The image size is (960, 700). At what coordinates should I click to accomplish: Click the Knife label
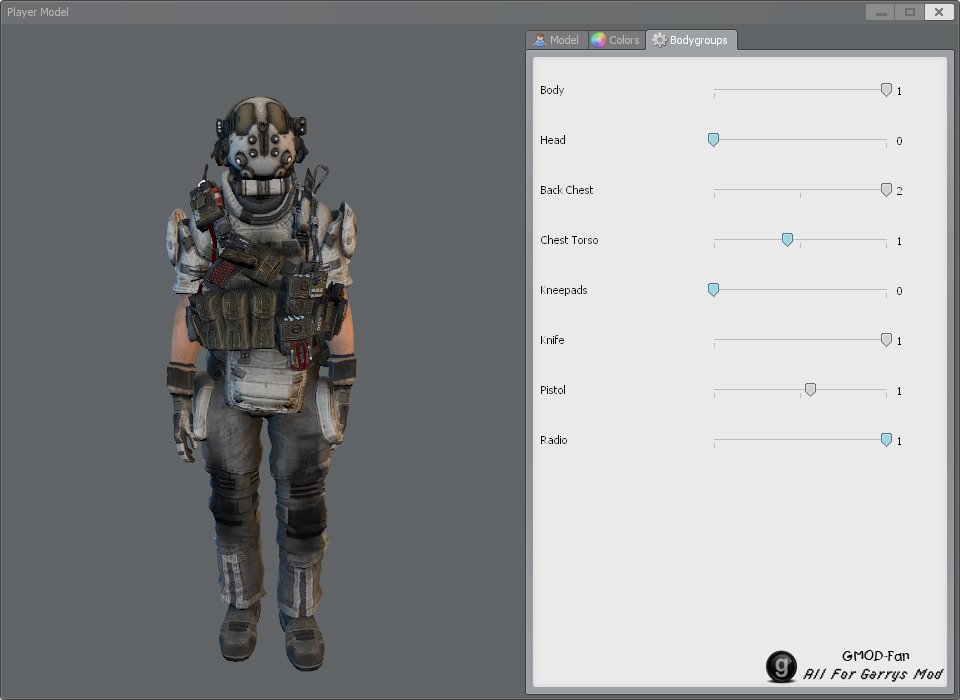tap(552, 340)
